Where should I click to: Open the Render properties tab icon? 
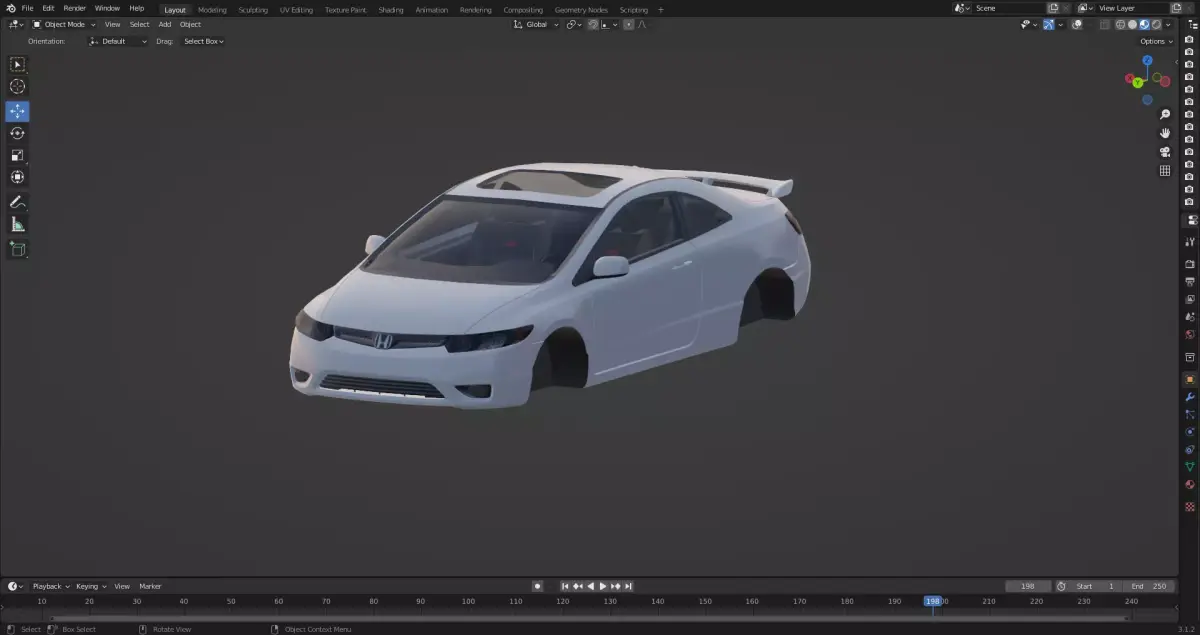click(1190, 264)
